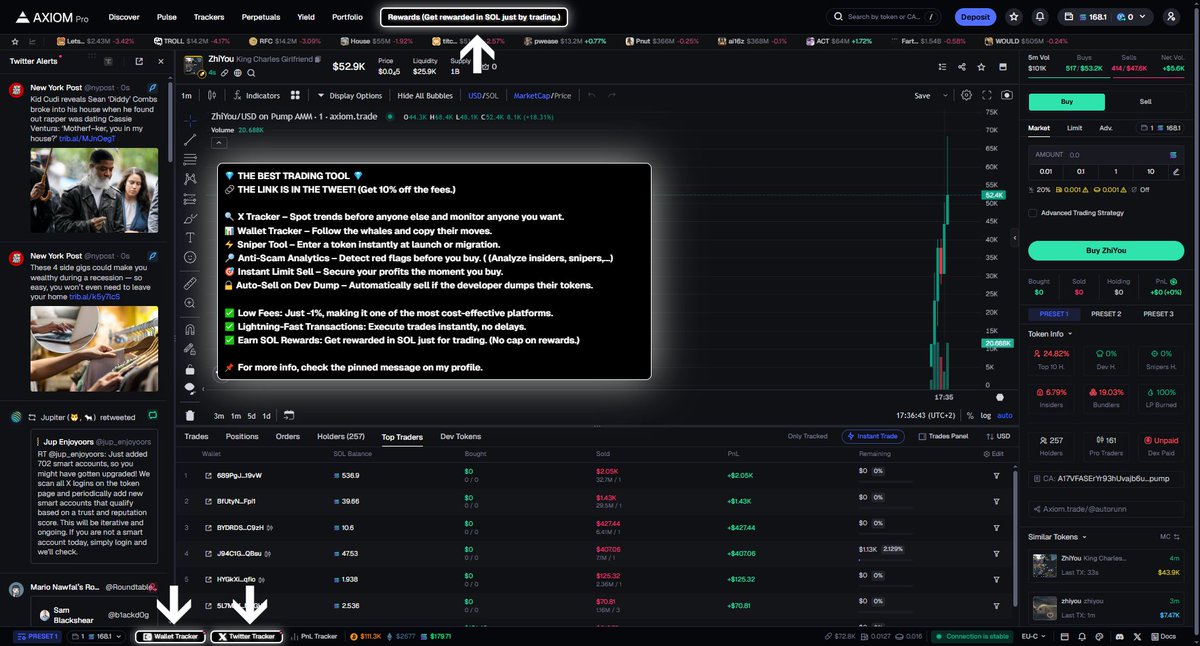Screen dimensions: 1200x646
Task: Select the Sell side button
Action: pos(1145,101)
